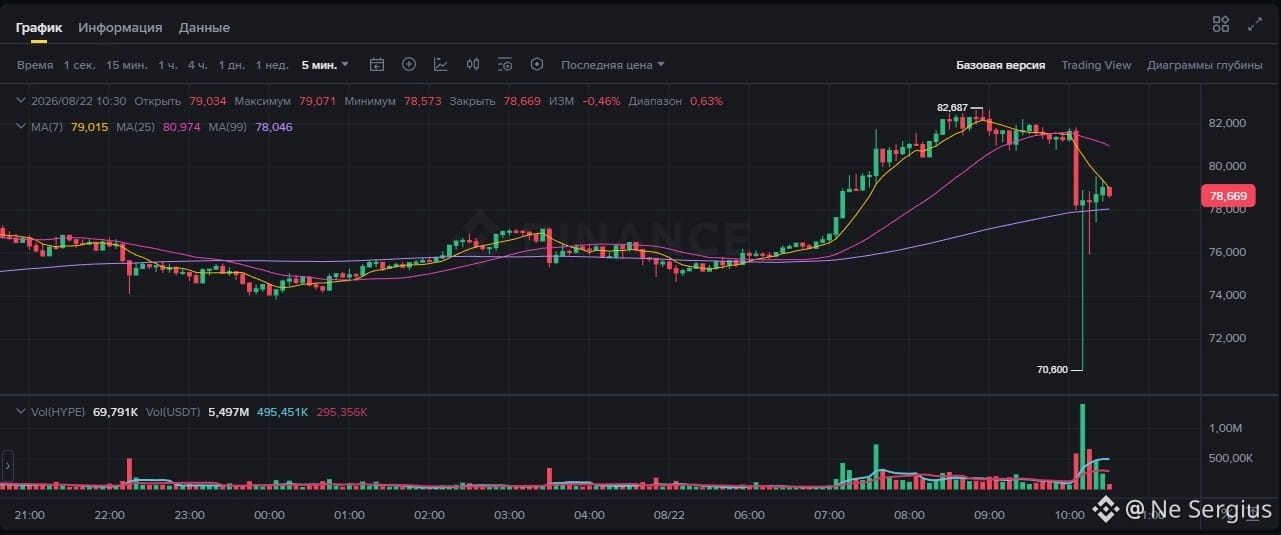Switch to the График tab
The width and height of the screenshot is (1281, 535).
pos(38,28)
